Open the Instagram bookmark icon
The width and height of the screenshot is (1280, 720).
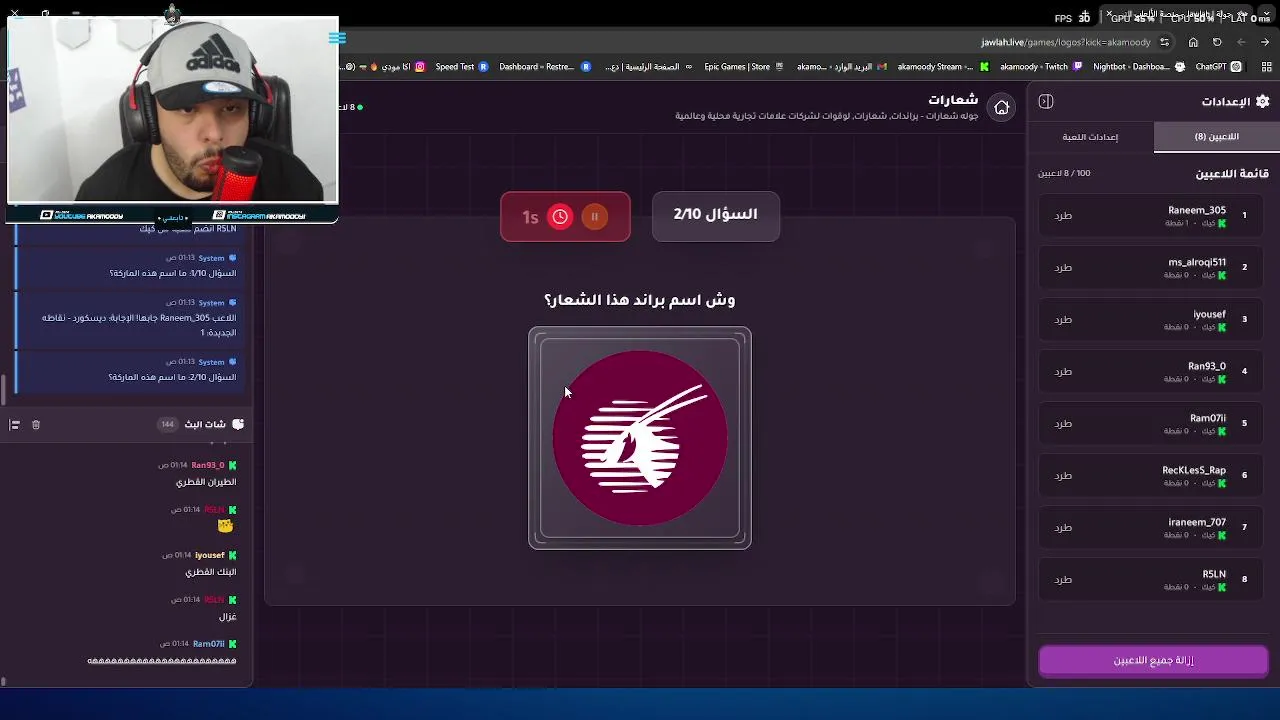pos(420,67)
